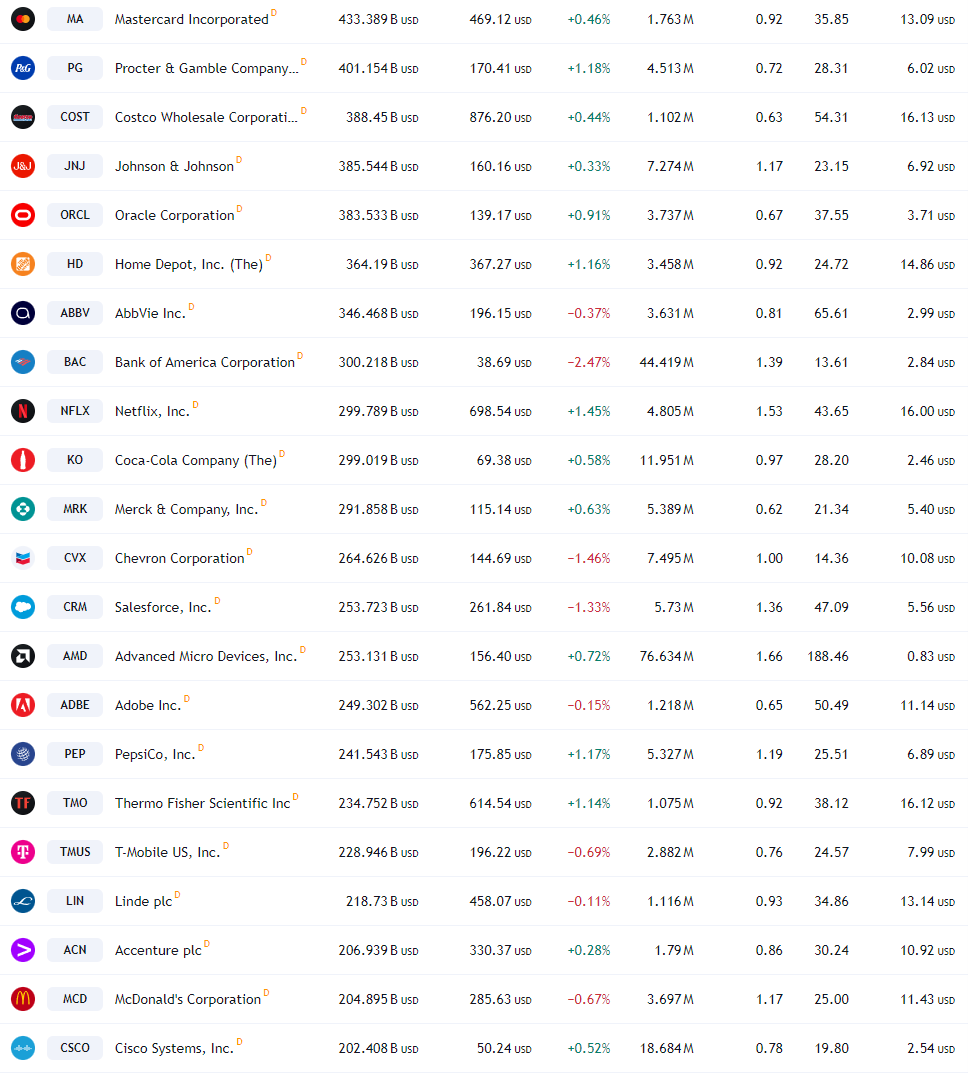The height and width of the screenshot is (1073, 968).
Task: Select the BAC ticker badge
Action: [75, 362]
